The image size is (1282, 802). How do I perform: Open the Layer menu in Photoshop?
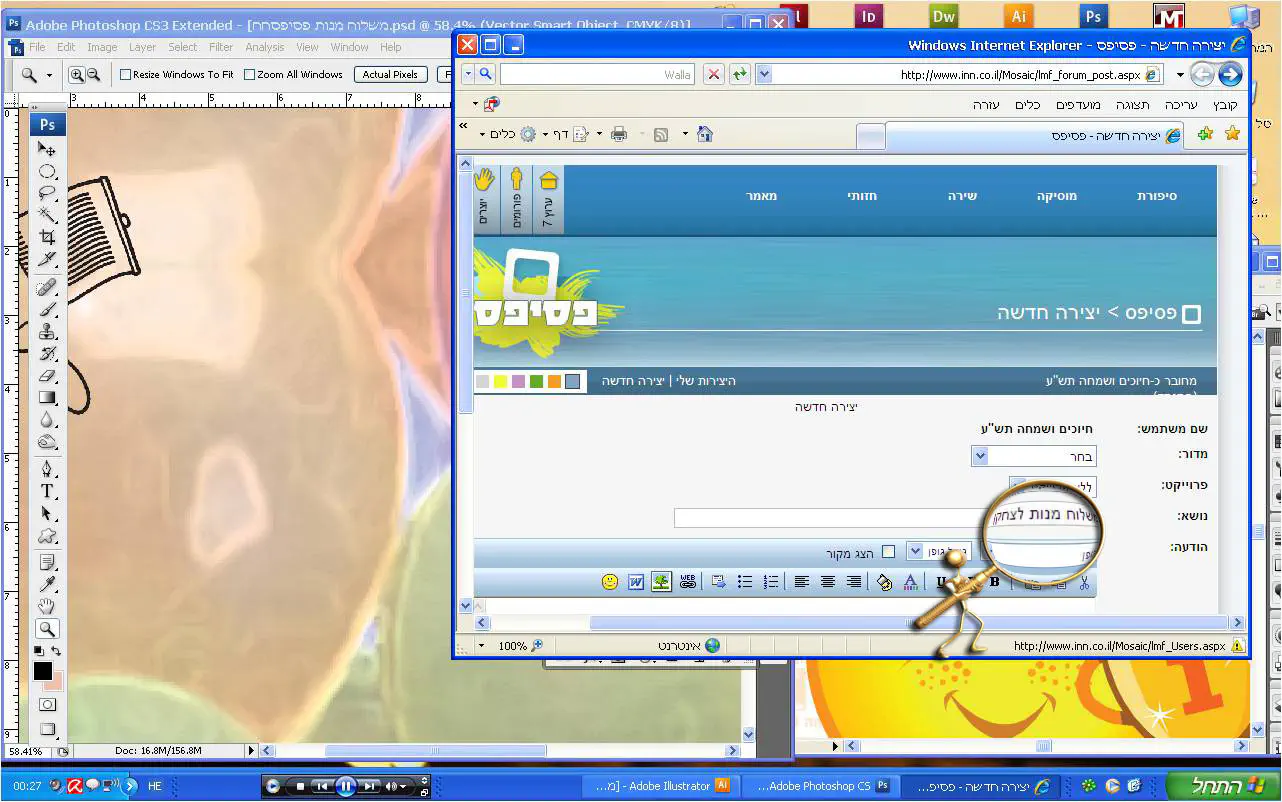142,47
